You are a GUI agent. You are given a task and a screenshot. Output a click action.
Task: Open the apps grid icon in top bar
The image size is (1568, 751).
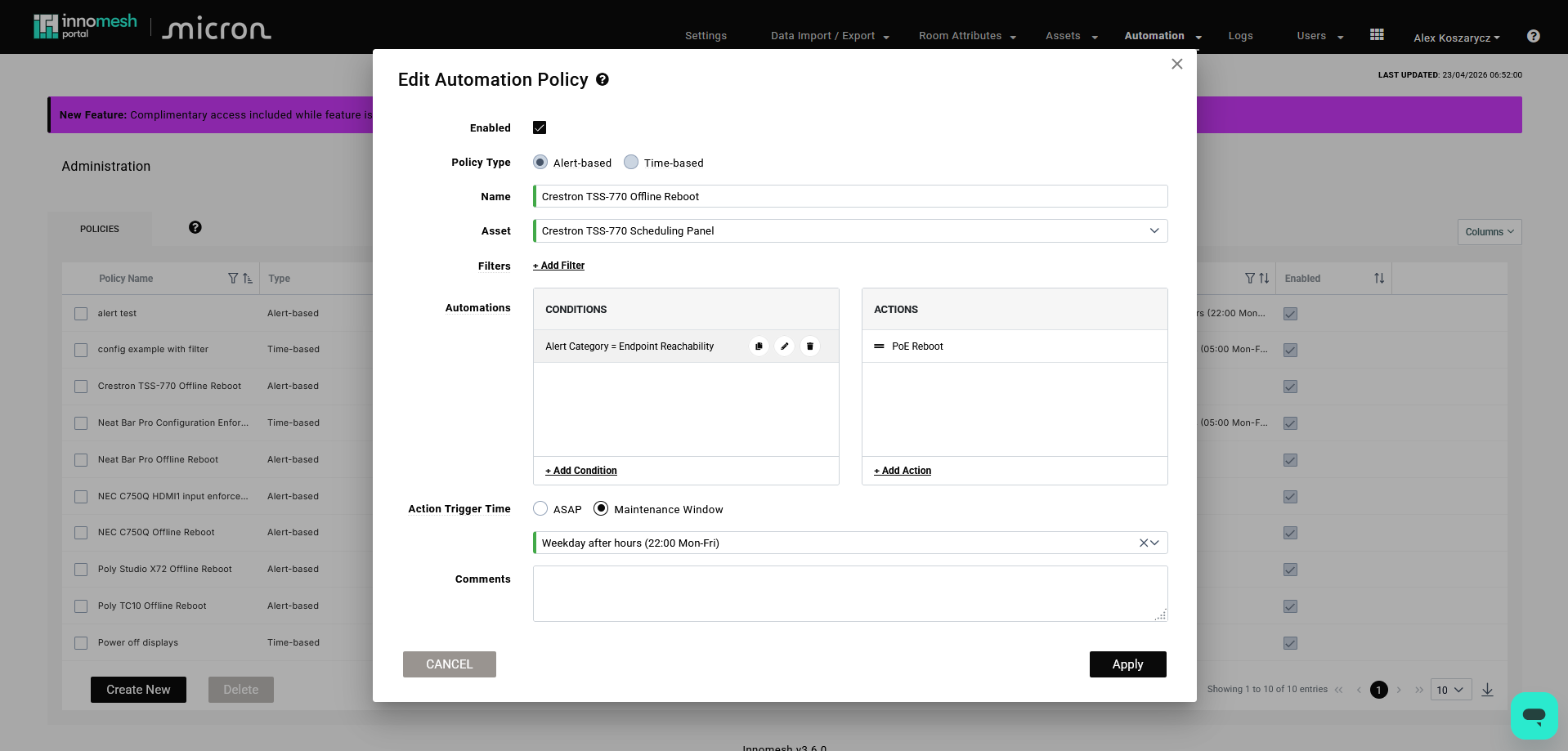[1377, 34]
